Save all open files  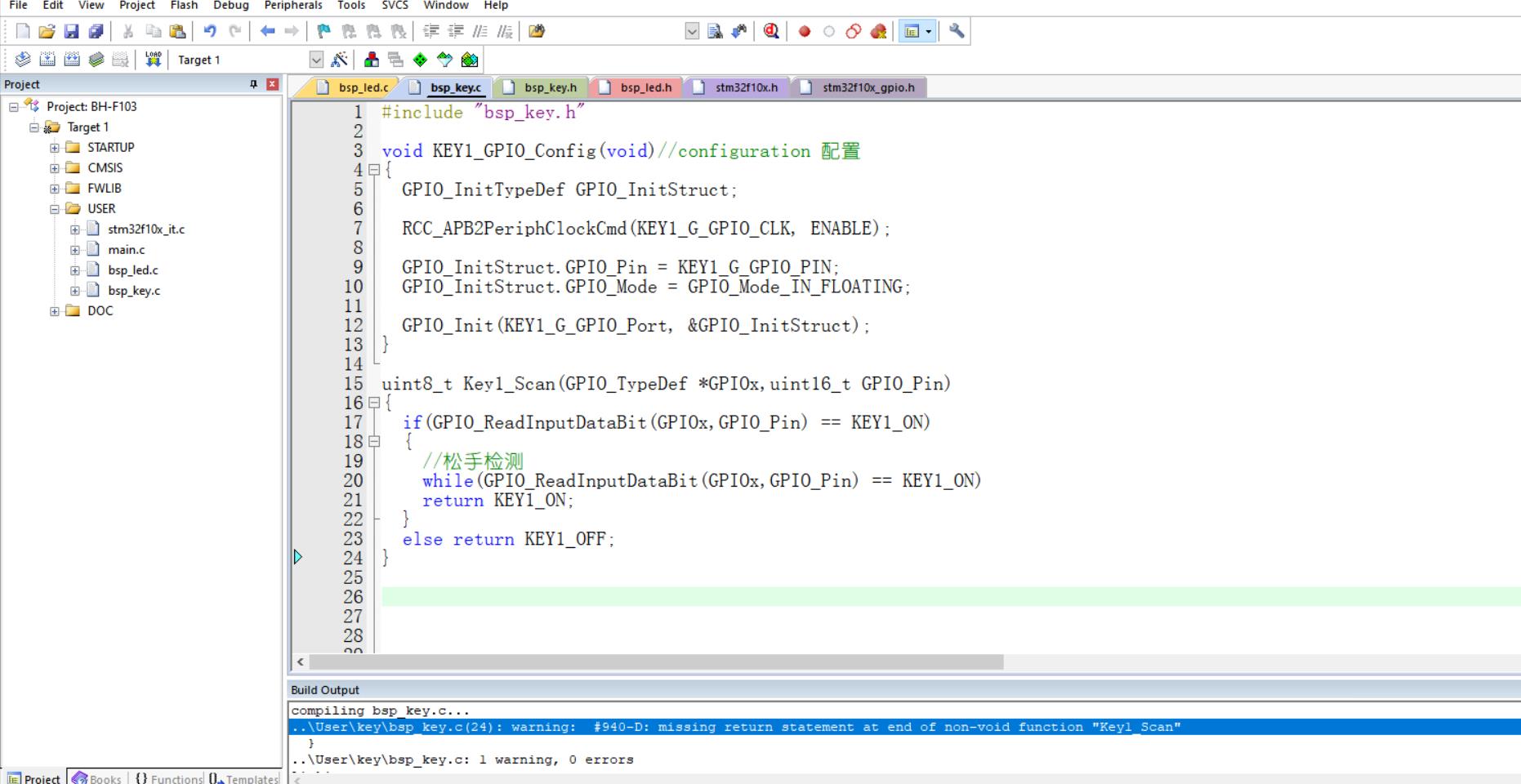(96, 31)
